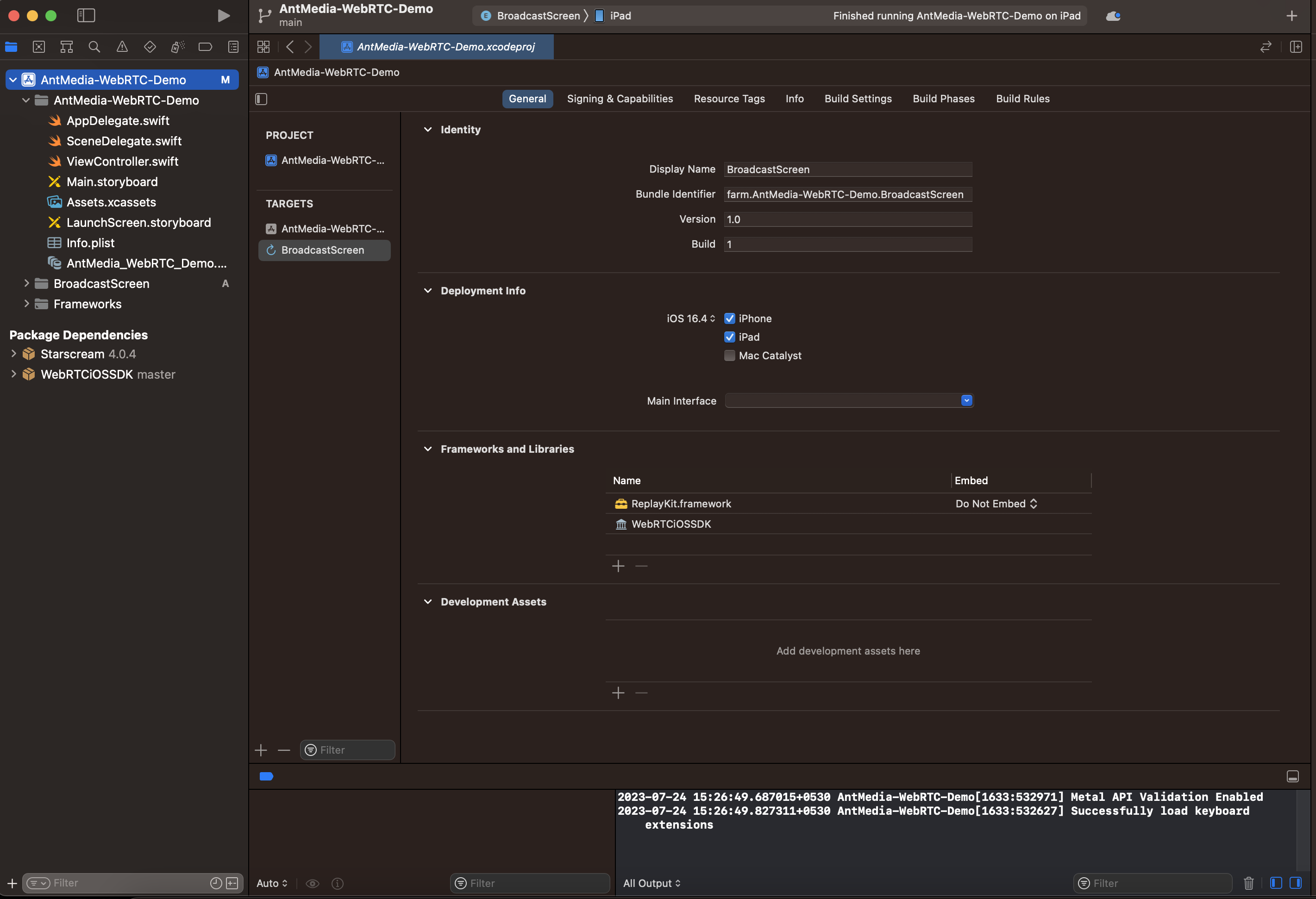Viewport: 1316px width, 899px height.
Task: Expand the BroadcastScreen folder
Action: tap(26, 284)
